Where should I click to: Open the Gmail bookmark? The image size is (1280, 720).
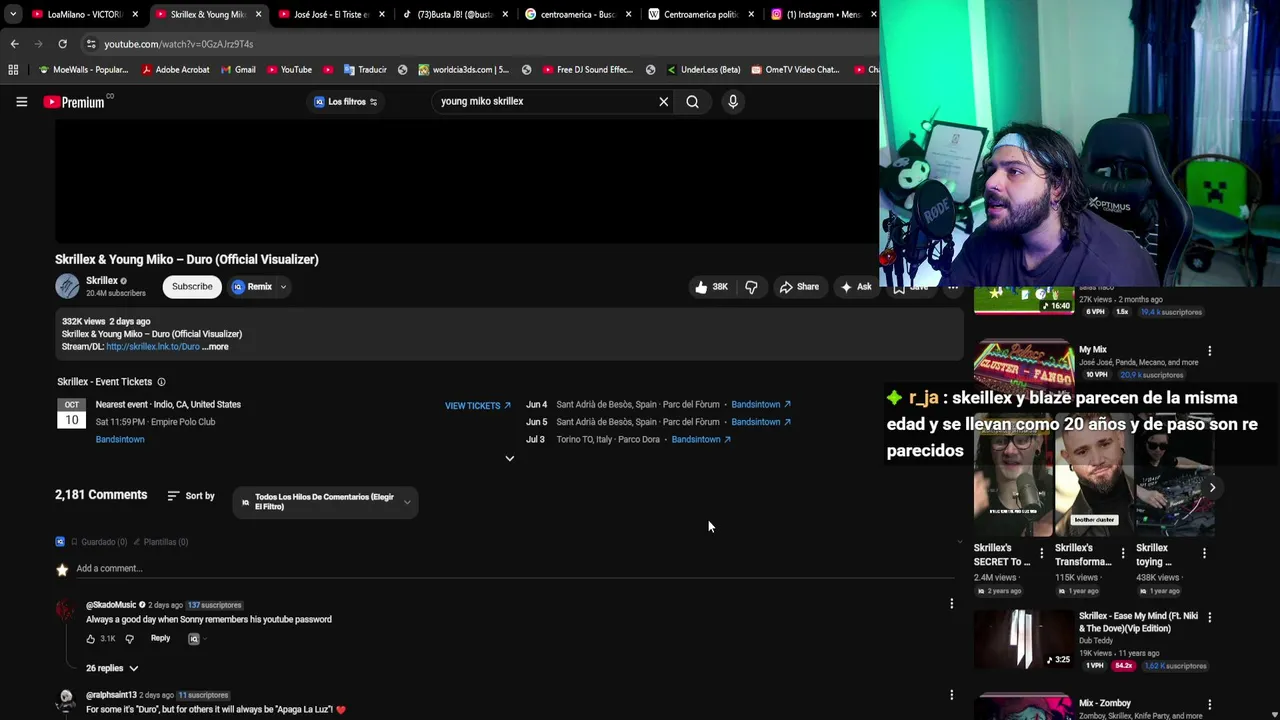(x=238, y=70)
